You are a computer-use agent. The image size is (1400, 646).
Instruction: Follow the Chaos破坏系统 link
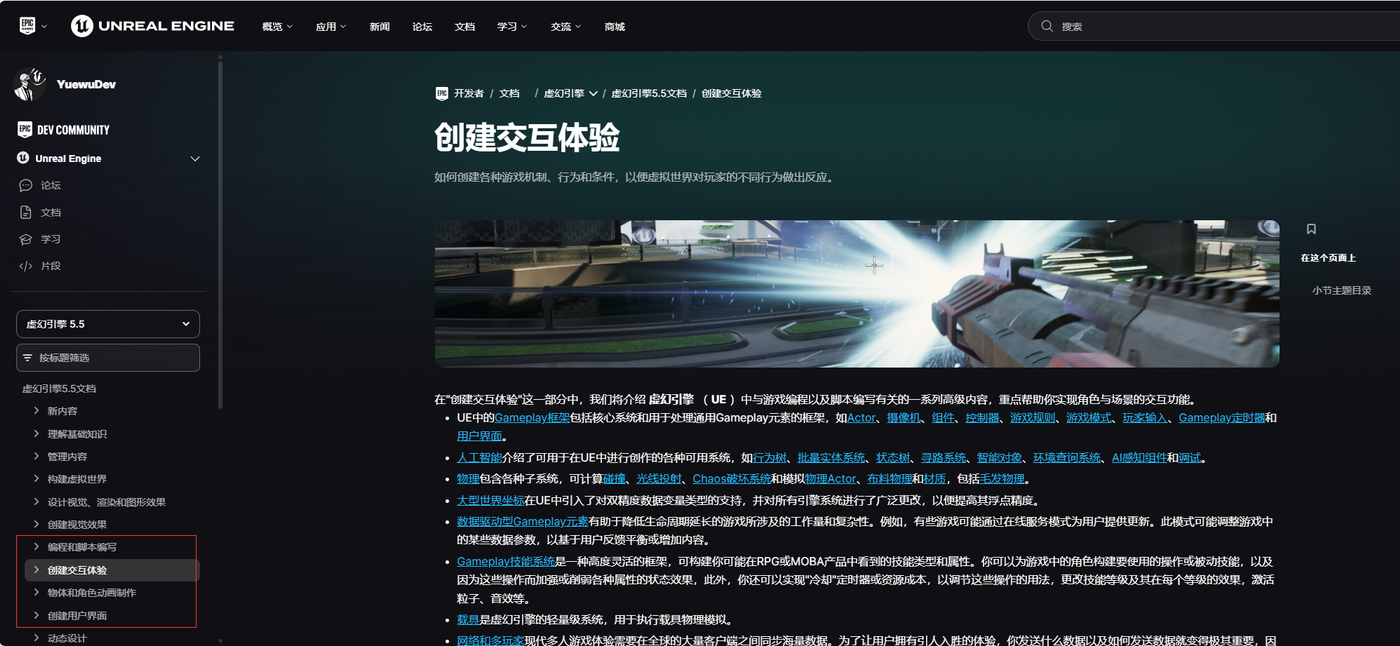coord(732,479)
